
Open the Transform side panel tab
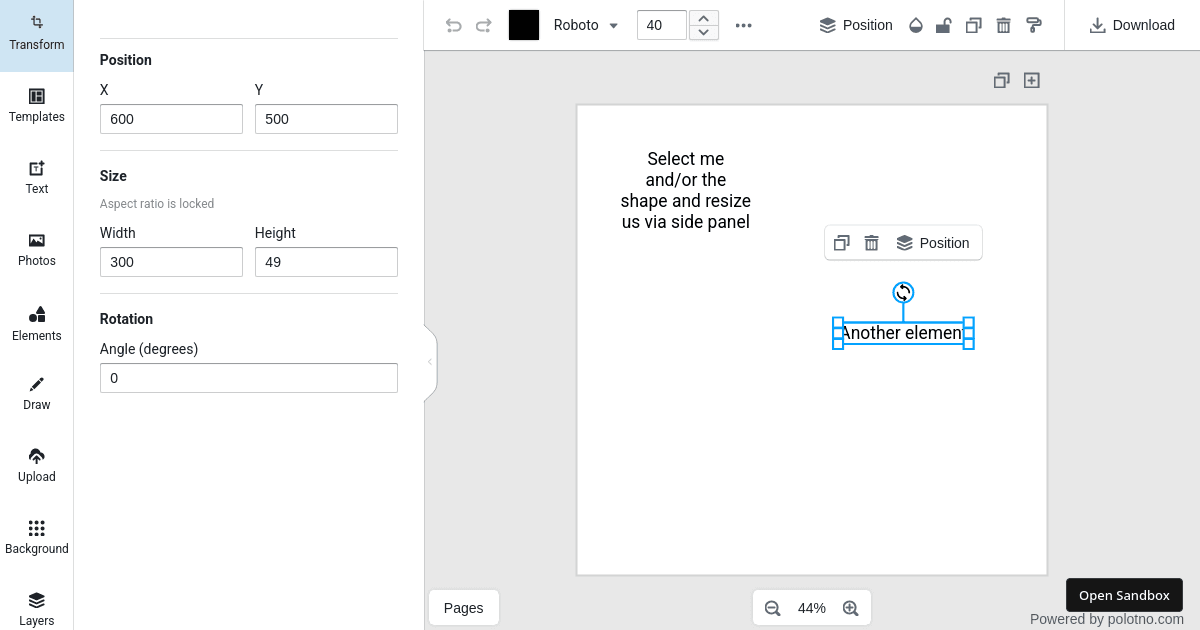[x=36, y=36]
